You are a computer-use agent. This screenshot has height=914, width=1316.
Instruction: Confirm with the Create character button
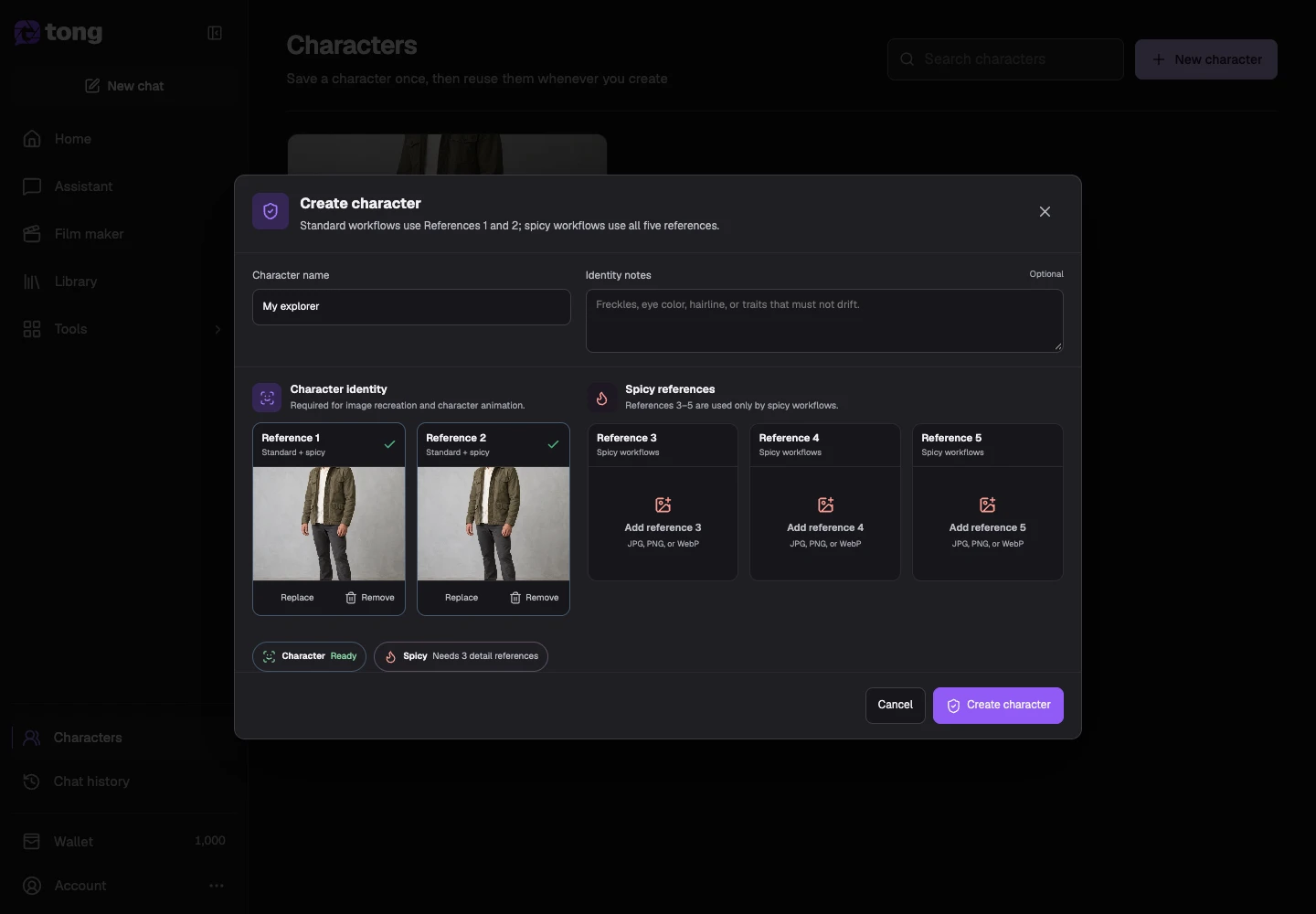click(998, 706)
